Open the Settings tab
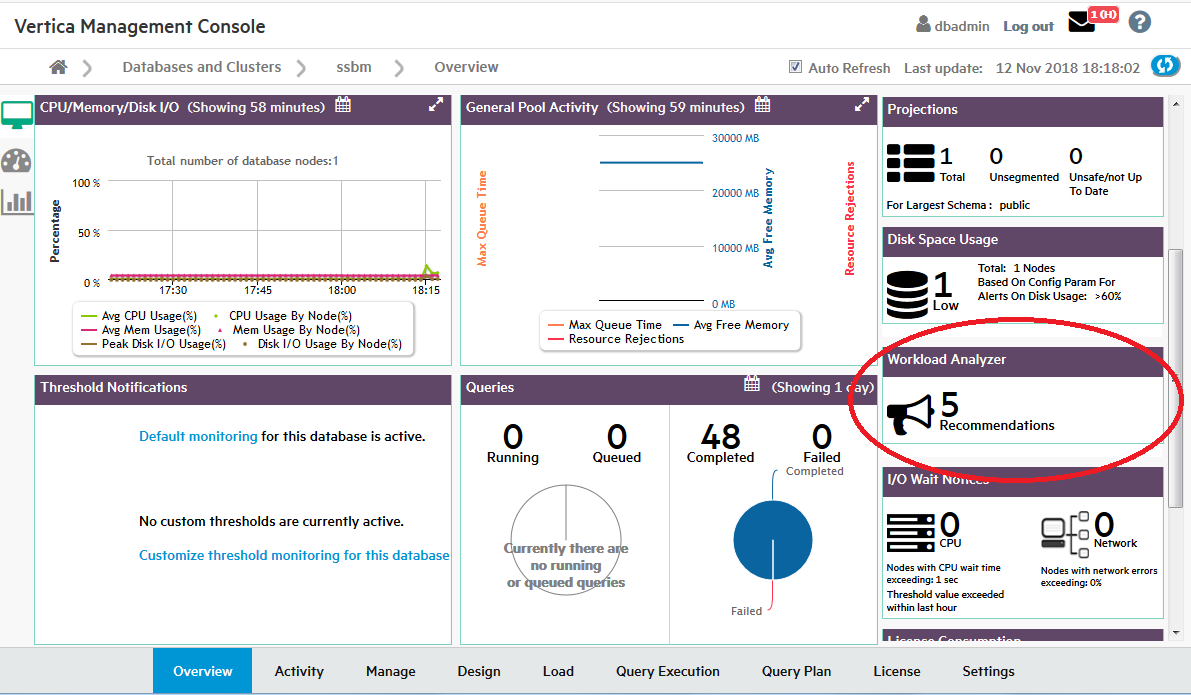This screenshot has height=695, width=1191. pyautogui.click(x=988, y=671)
